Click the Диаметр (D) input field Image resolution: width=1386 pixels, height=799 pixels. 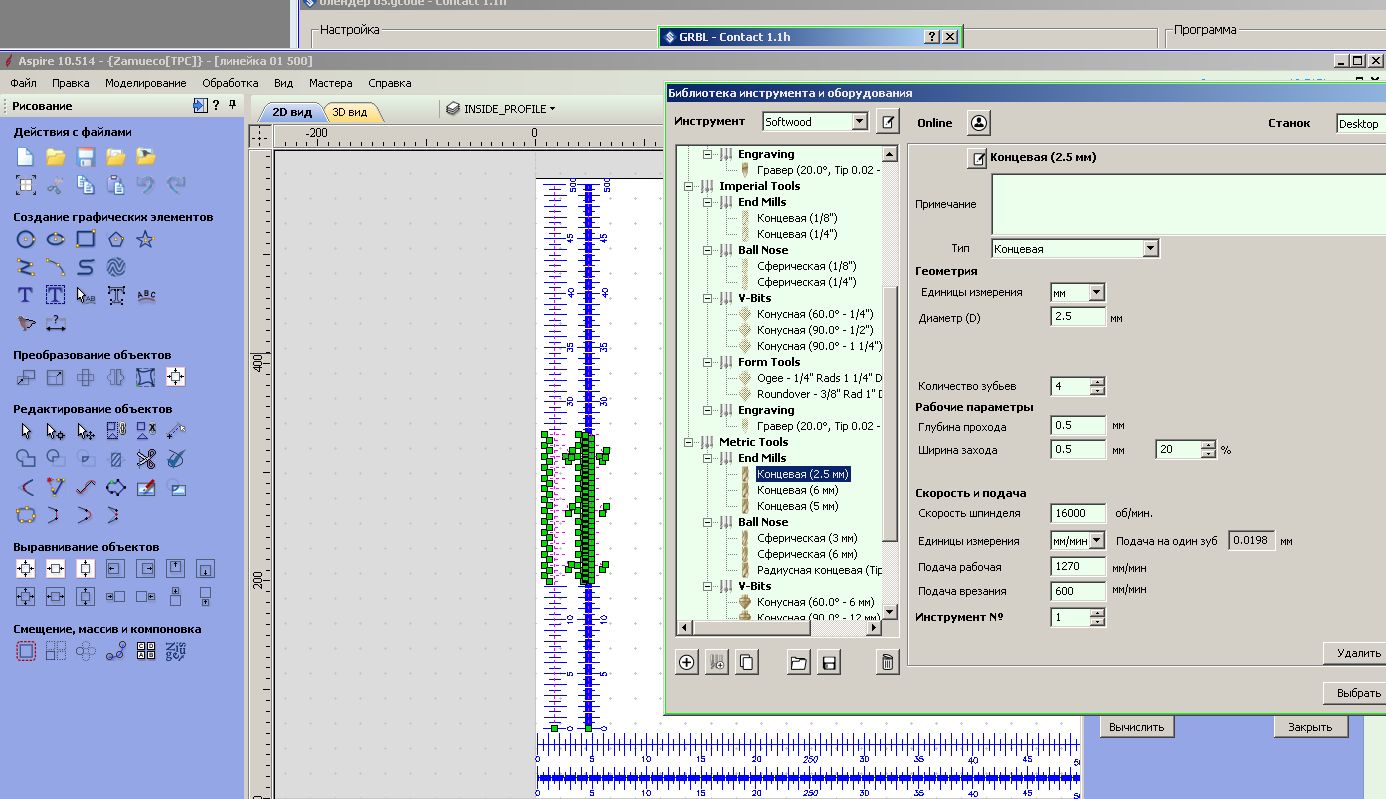tap(1077, 317)
